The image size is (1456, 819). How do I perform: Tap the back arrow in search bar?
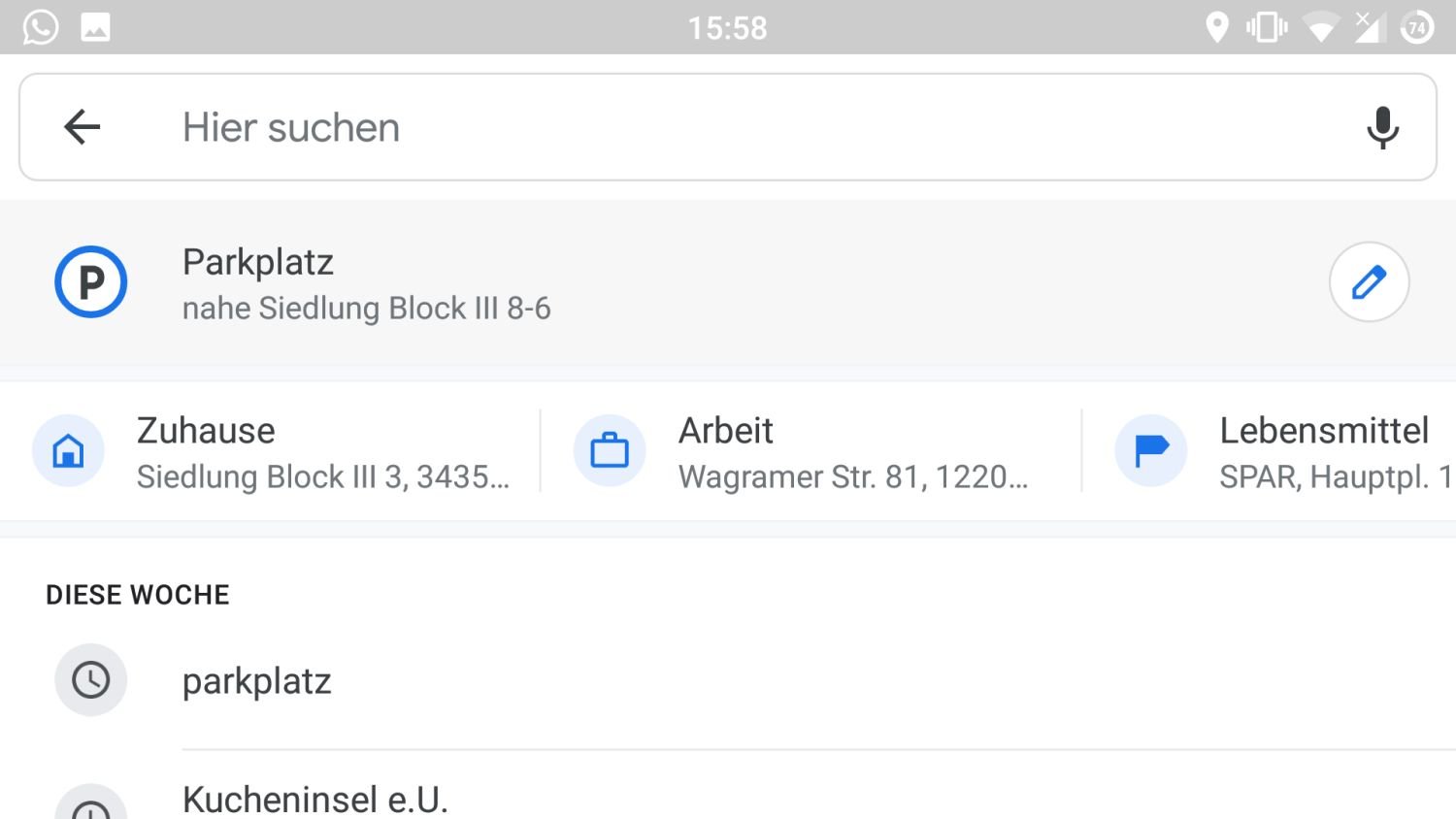pos(83,127)
